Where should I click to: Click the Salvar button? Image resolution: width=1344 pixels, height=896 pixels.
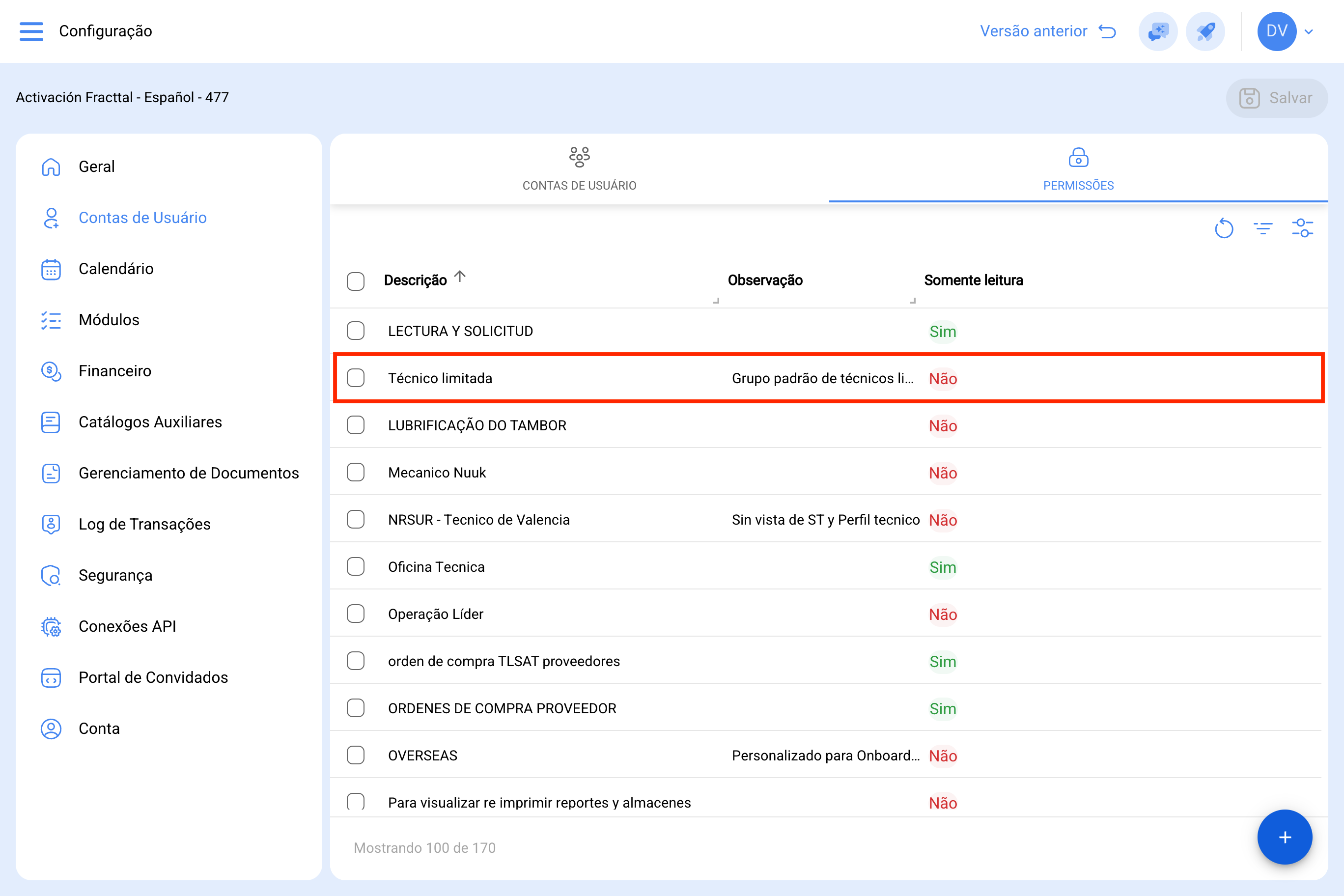(x=1277, y=98)
